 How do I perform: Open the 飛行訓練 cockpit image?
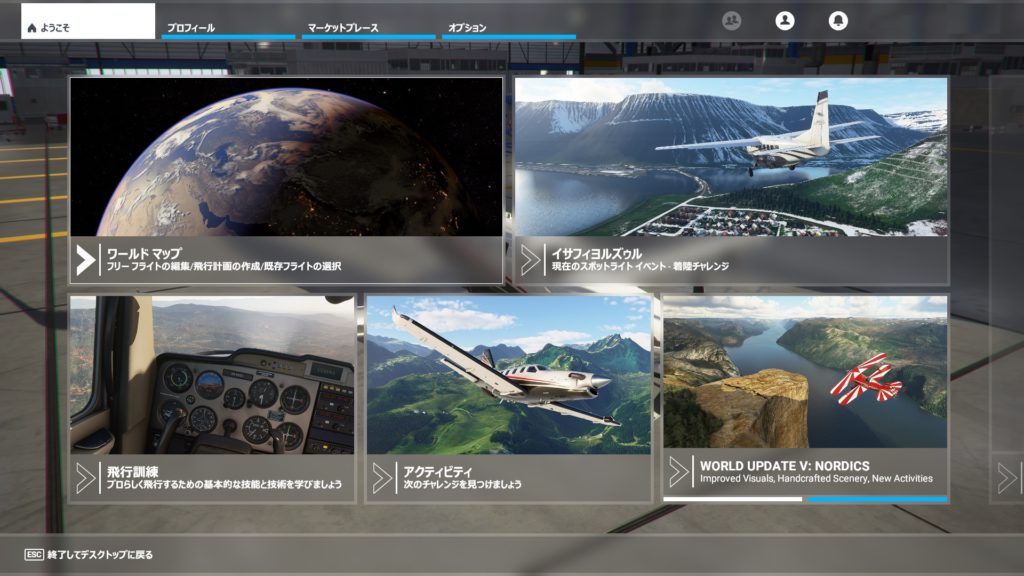pyautogui.click(x=212, y=375)
